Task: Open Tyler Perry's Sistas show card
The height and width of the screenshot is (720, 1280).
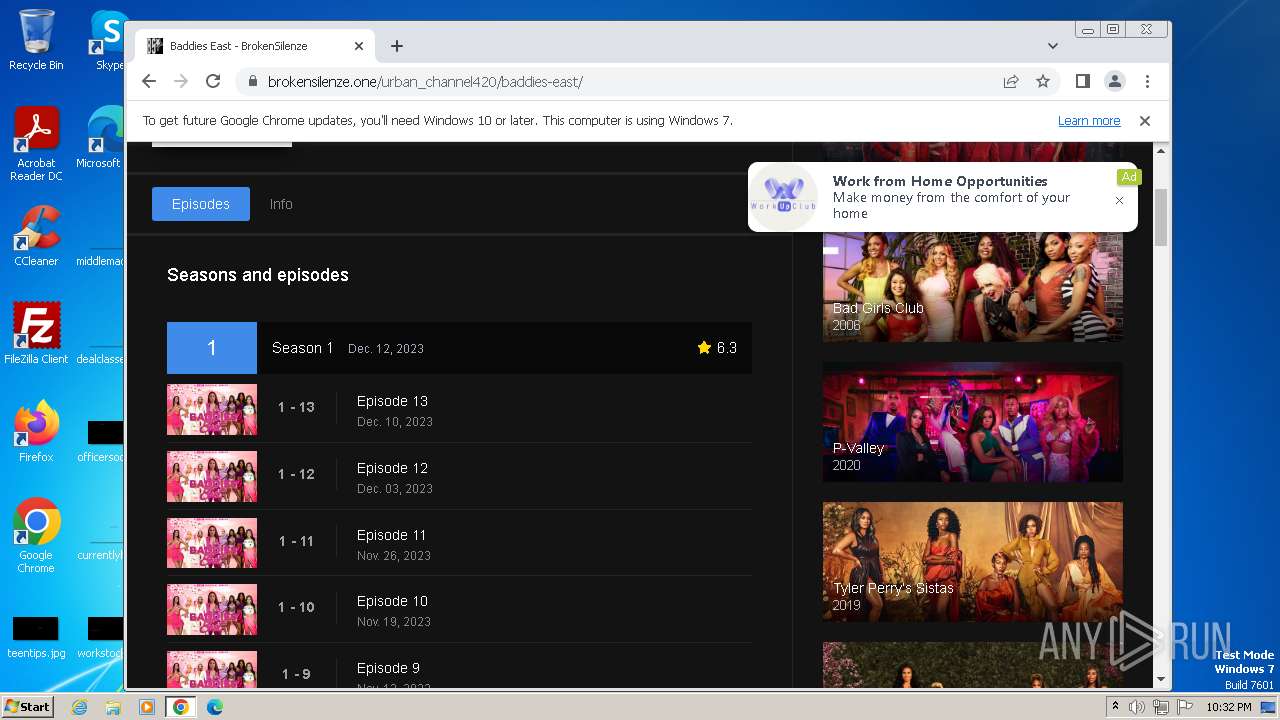Action: click(972, 562)
